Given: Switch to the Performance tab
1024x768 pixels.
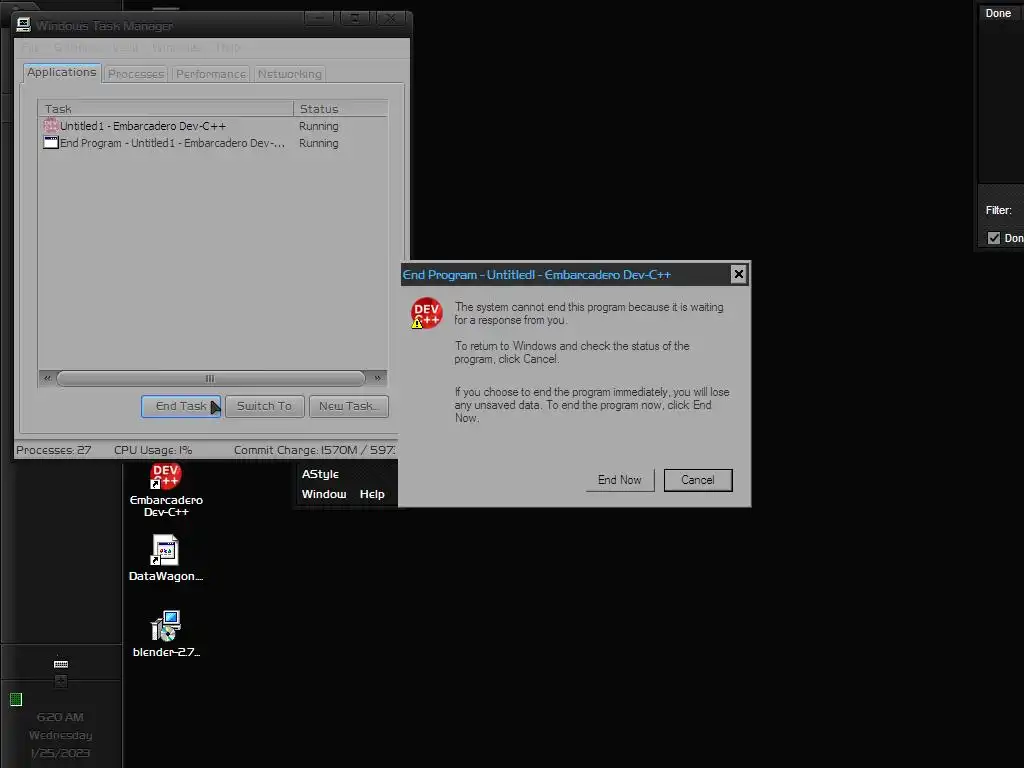Looking at the screenshot, I should [x=211, y=74].
